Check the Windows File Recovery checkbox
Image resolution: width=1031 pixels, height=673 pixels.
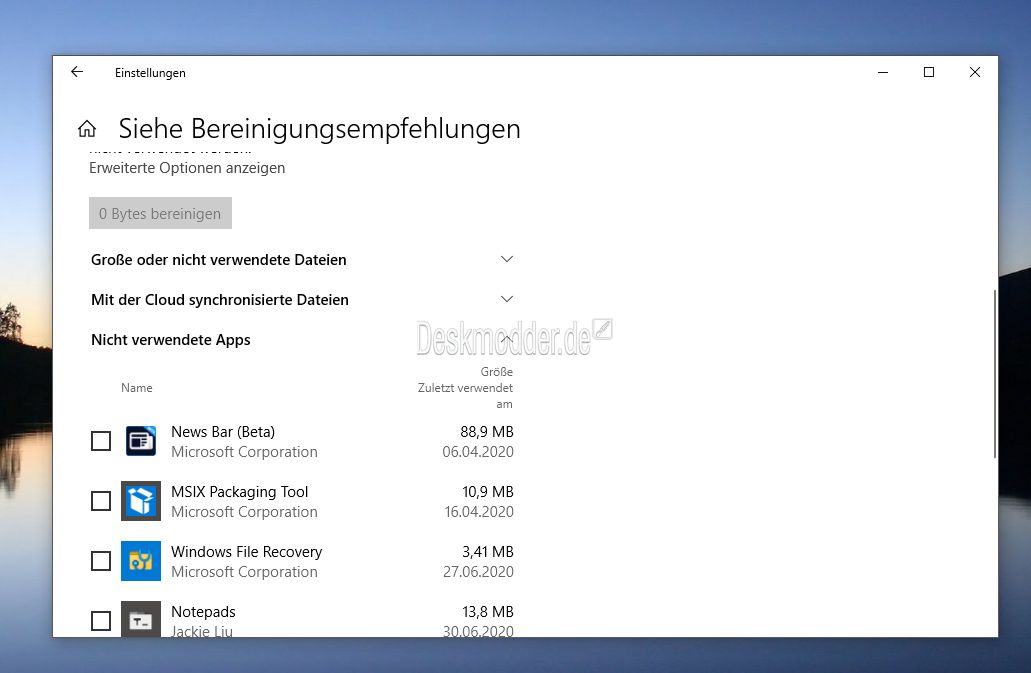tap(101, 561)
